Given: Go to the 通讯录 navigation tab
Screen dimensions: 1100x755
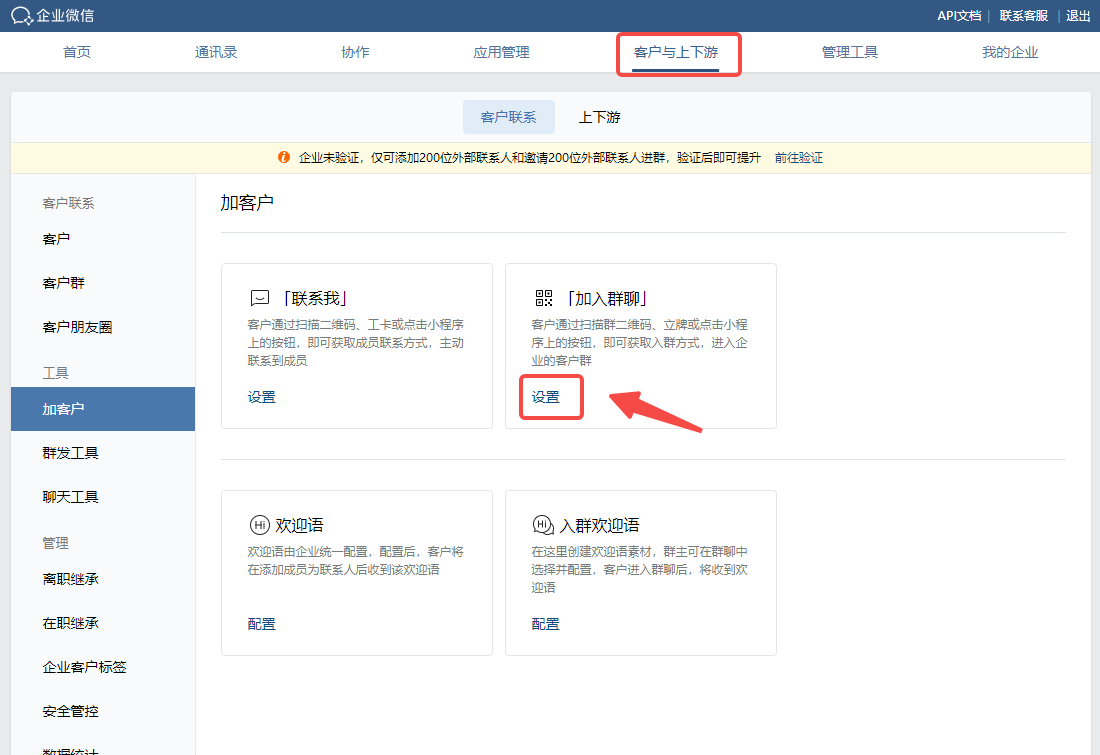Looking at the screenshot, I should (216, 52).
